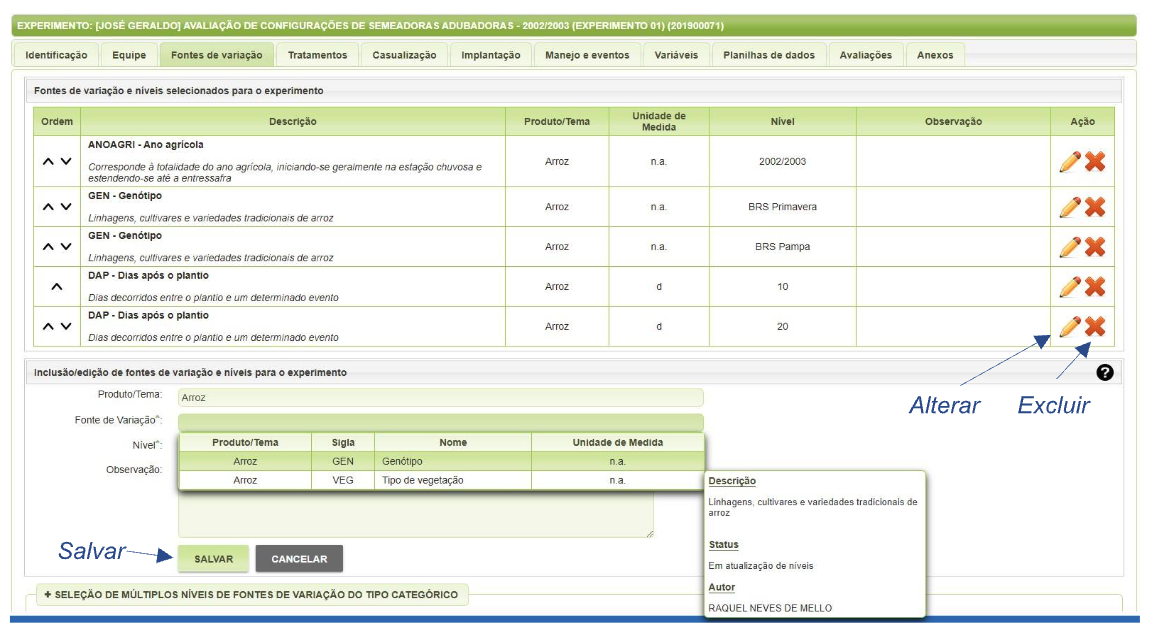This screenshot has height=637, width=1153.
Task: Move the BRS Pampa row up
Action: click(x=48, y=246)
